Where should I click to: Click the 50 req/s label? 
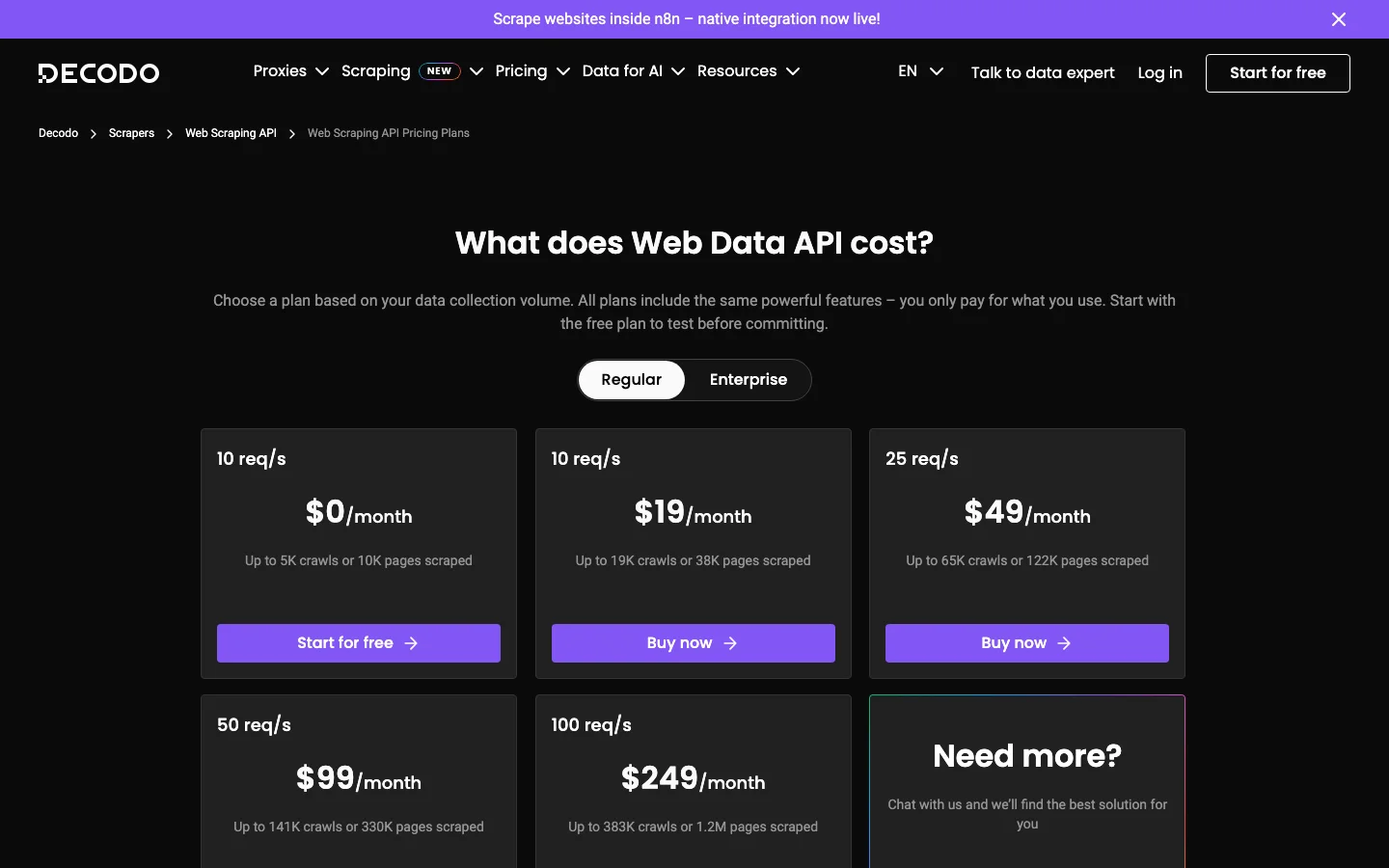pyautogui.click(x=254, y=725)
